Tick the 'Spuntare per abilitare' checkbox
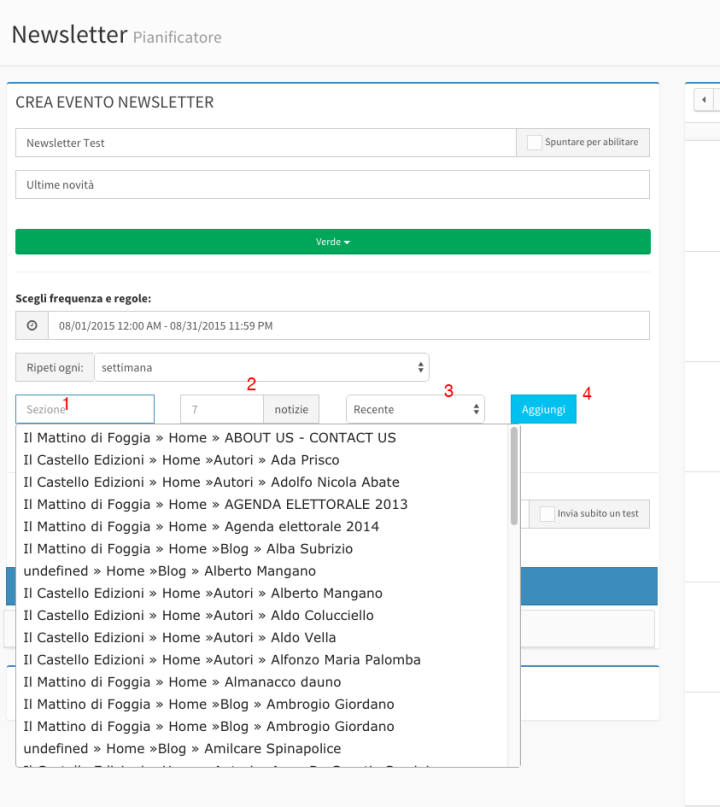Image resolution: width=720 pixels, height=807 pixels. (534, 143)
